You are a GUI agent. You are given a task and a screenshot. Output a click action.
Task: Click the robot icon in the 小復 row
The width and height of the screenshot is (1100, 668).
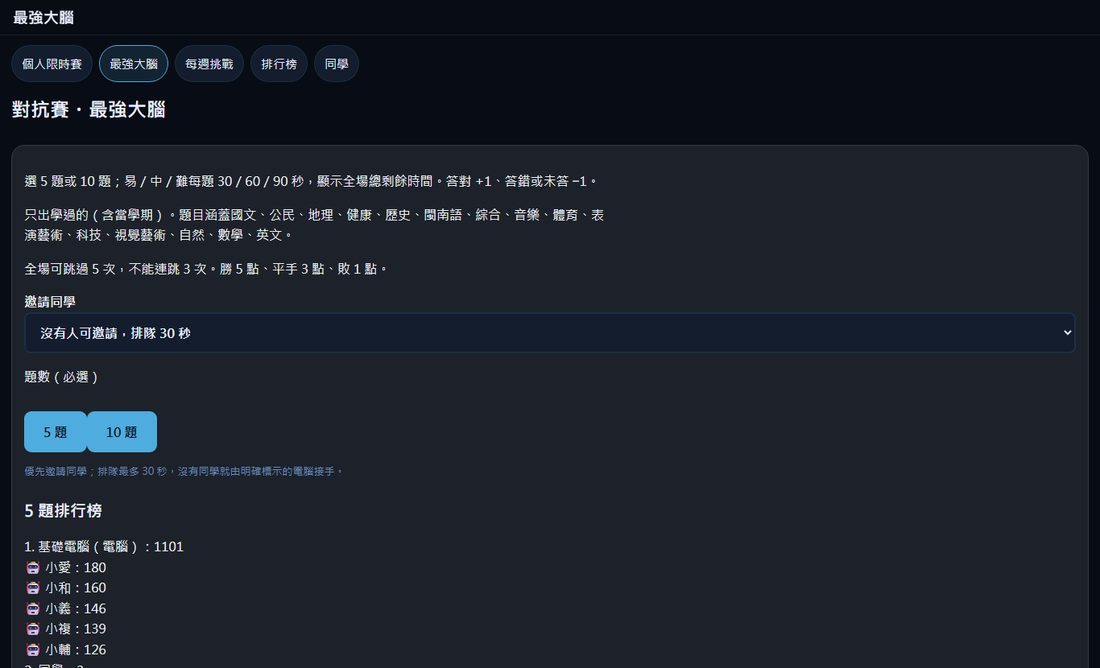point(32,629)
